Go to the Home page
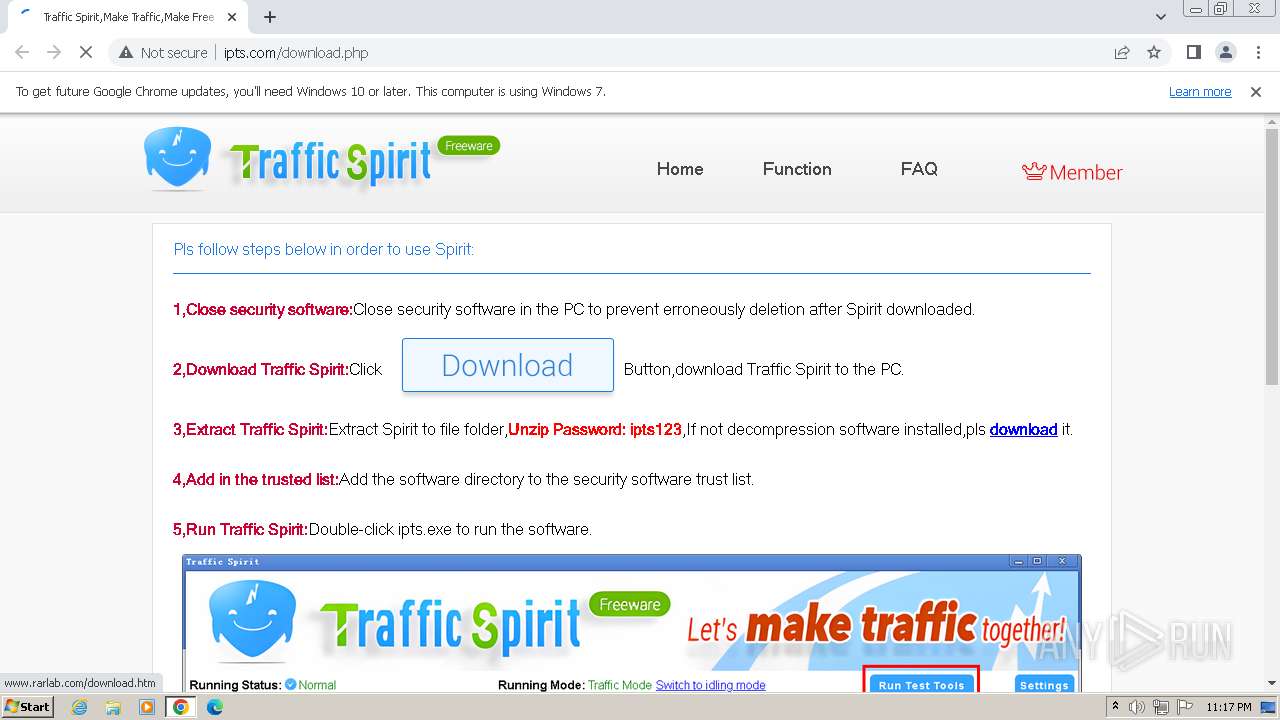 point(680,169)
